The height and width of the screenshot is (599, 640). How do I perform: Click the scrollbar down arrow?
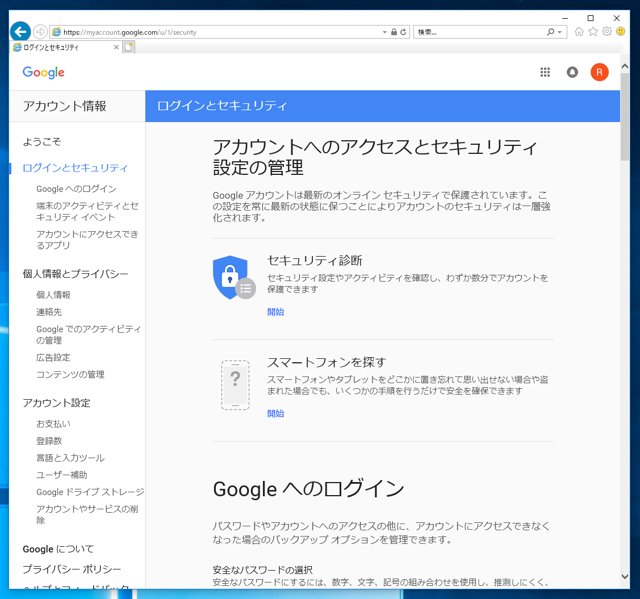624,577
